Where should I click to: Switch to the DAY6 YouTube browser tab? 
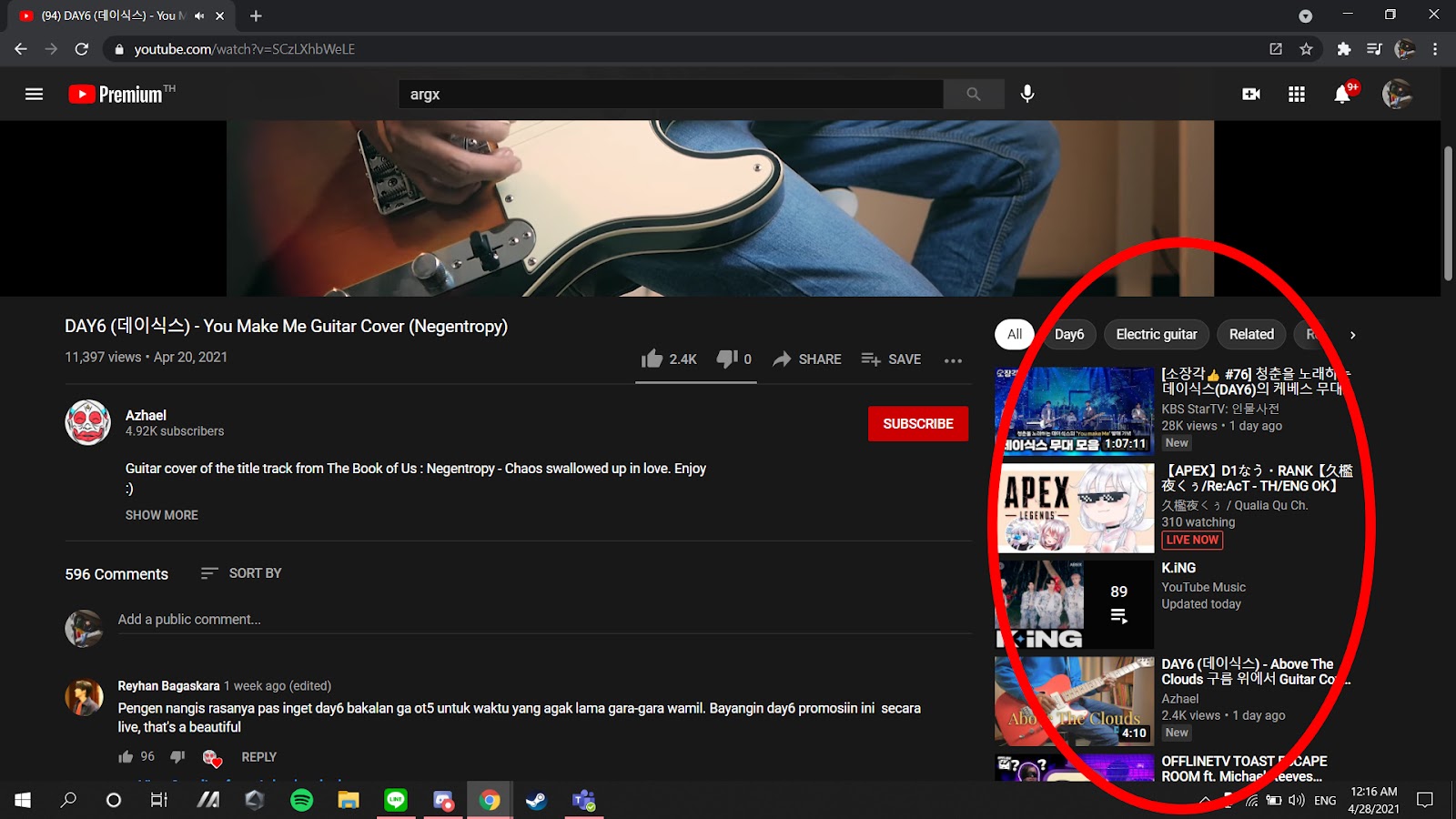(x=121, y=15)
